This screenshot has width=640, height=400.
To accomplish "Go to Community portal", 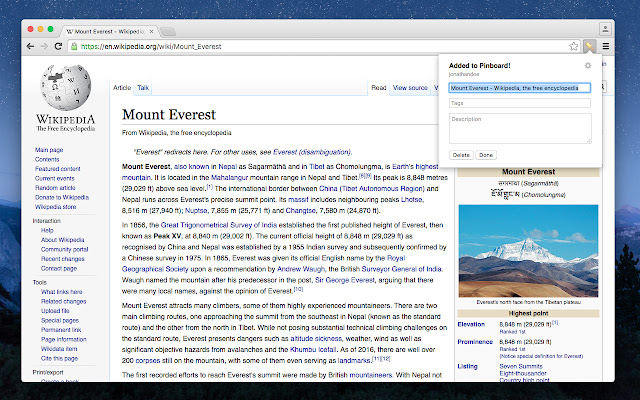I will click(64, 249).
